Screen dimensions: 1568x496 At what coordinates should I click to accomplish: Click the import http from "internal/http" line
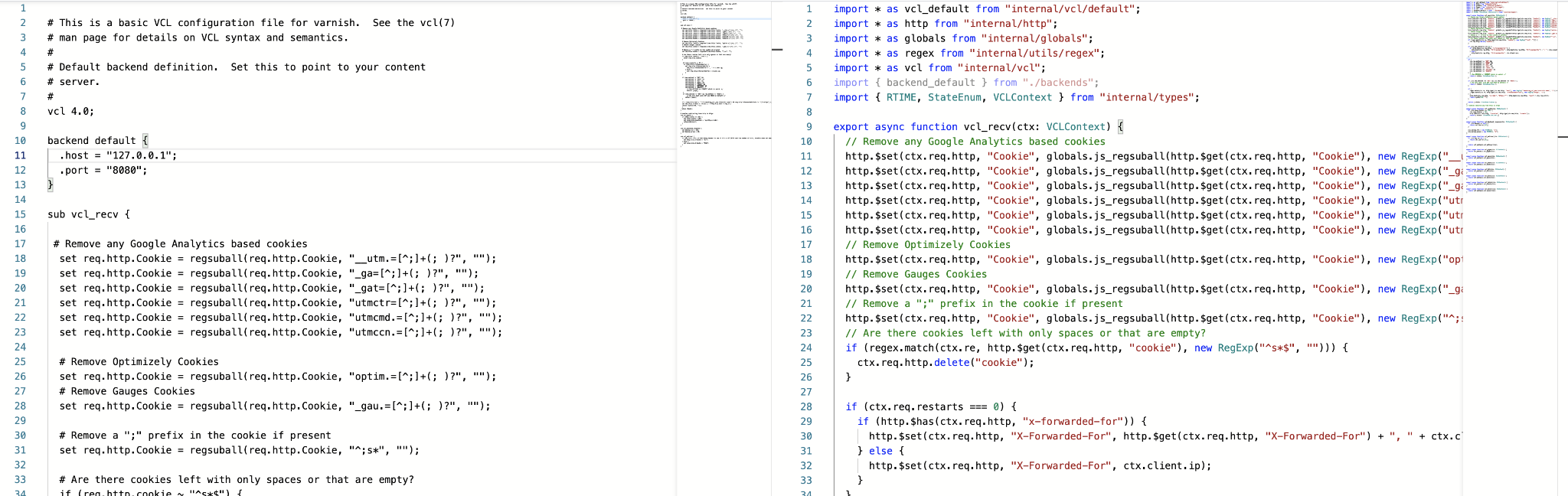pos(946,24)
